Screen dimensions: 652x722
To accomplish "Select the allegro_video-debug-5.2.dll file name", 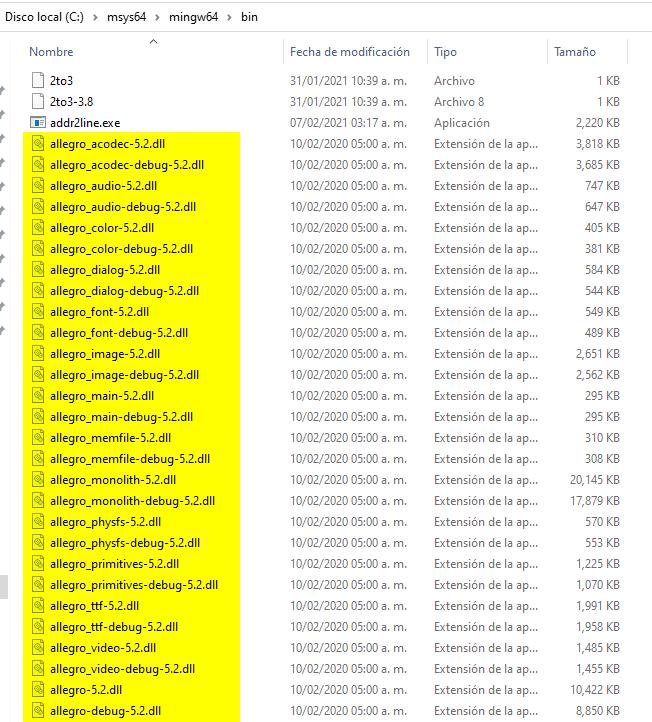I will tap(122, 669).
